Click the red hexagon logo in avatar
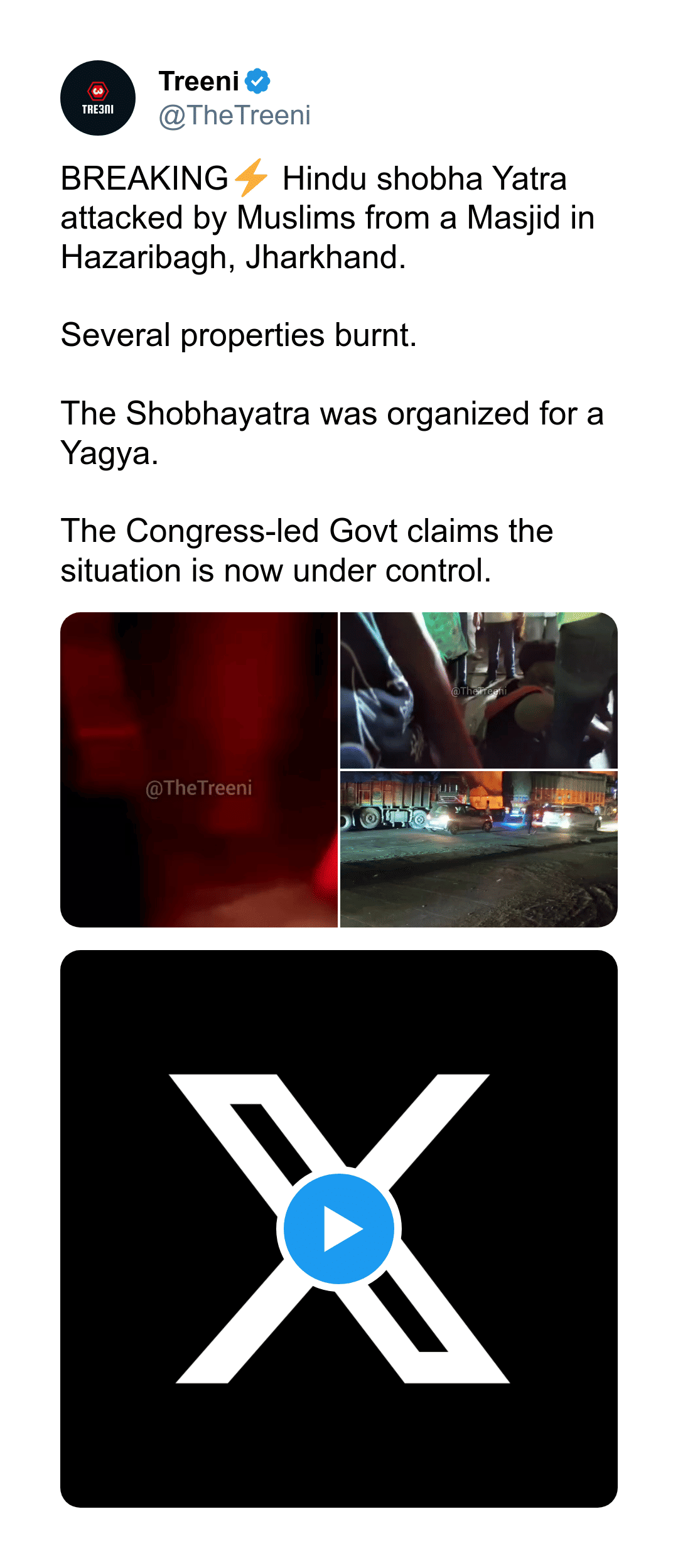Viewport: 678px width, 1568px height. click(x=98, y=91)
